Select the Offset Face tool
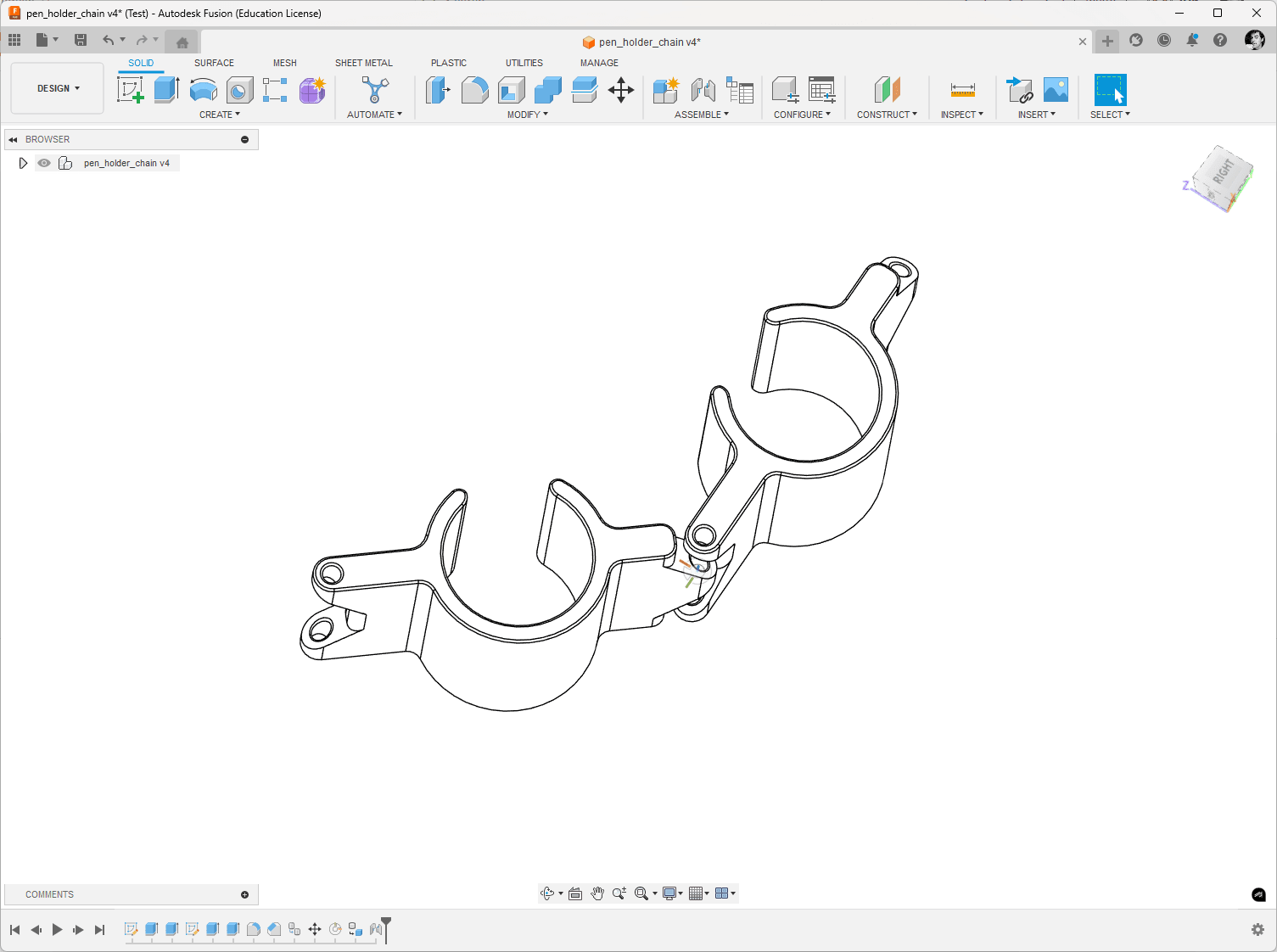The width and height of the screenshot is (1277, 952). (x=585, y=90)
